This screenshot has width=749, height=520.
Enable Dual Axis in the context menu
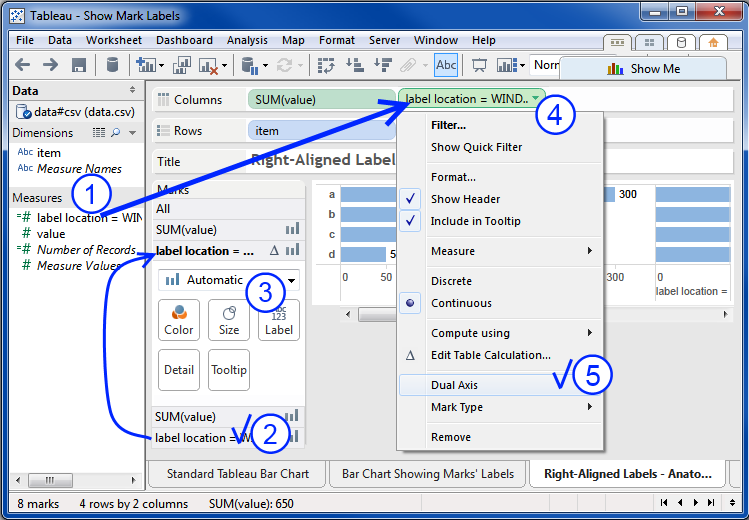[x=500, y=385]
